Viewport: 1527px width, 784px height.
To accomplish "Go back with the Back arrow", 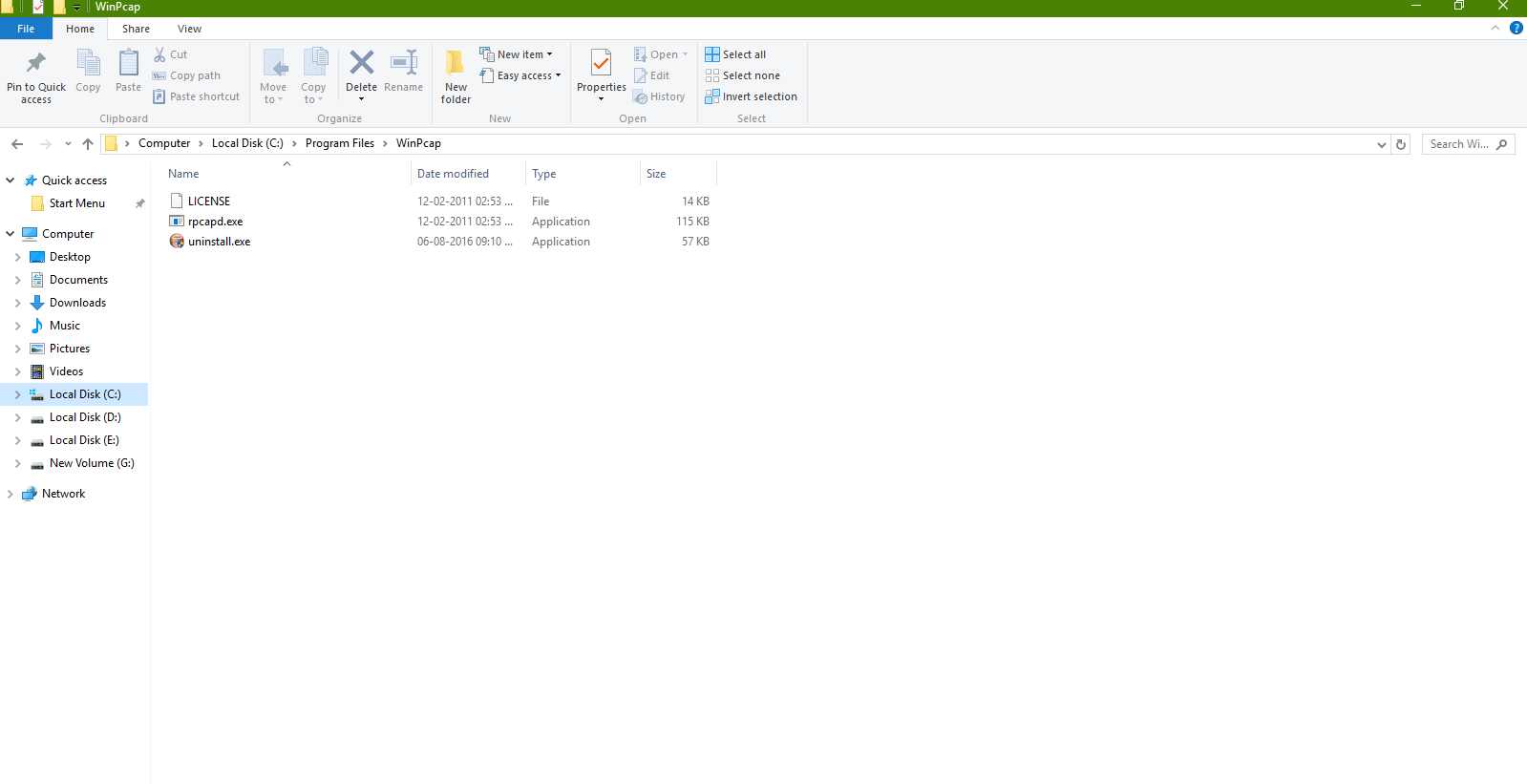I will click(x=17, y=144).
